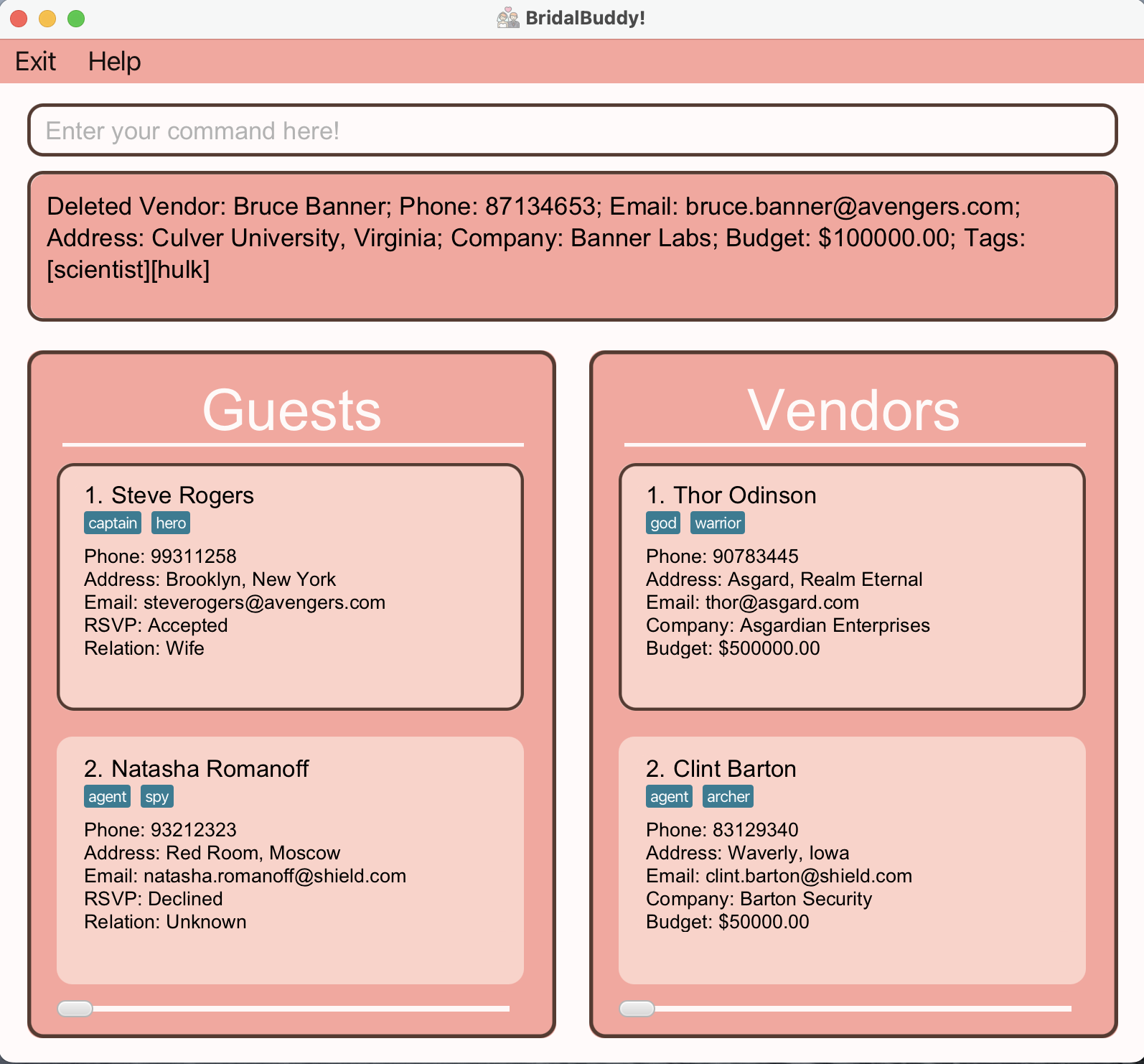The height and width of the screenshot is (1064, 1144).
Task: Click 'Email: steverogers@avengers.com' text
Action: click(x=235, y=602)
